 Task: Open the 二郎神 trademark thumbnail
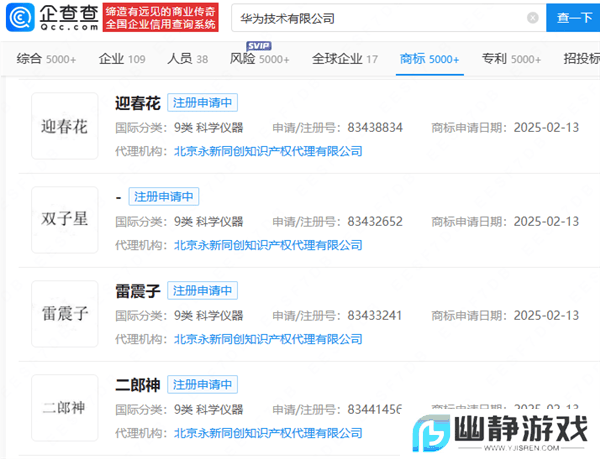[65, 408]
